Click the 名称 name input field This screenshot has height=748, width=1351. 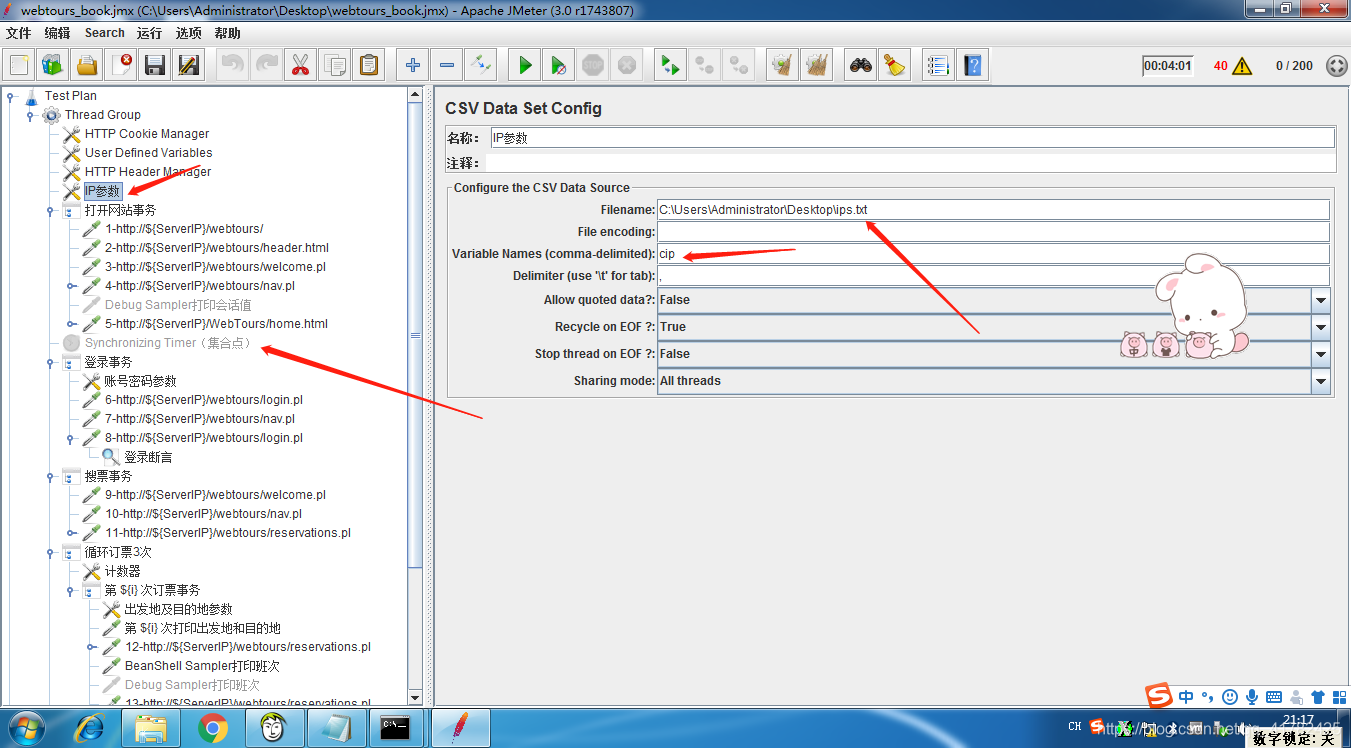(x=912, y=138)
